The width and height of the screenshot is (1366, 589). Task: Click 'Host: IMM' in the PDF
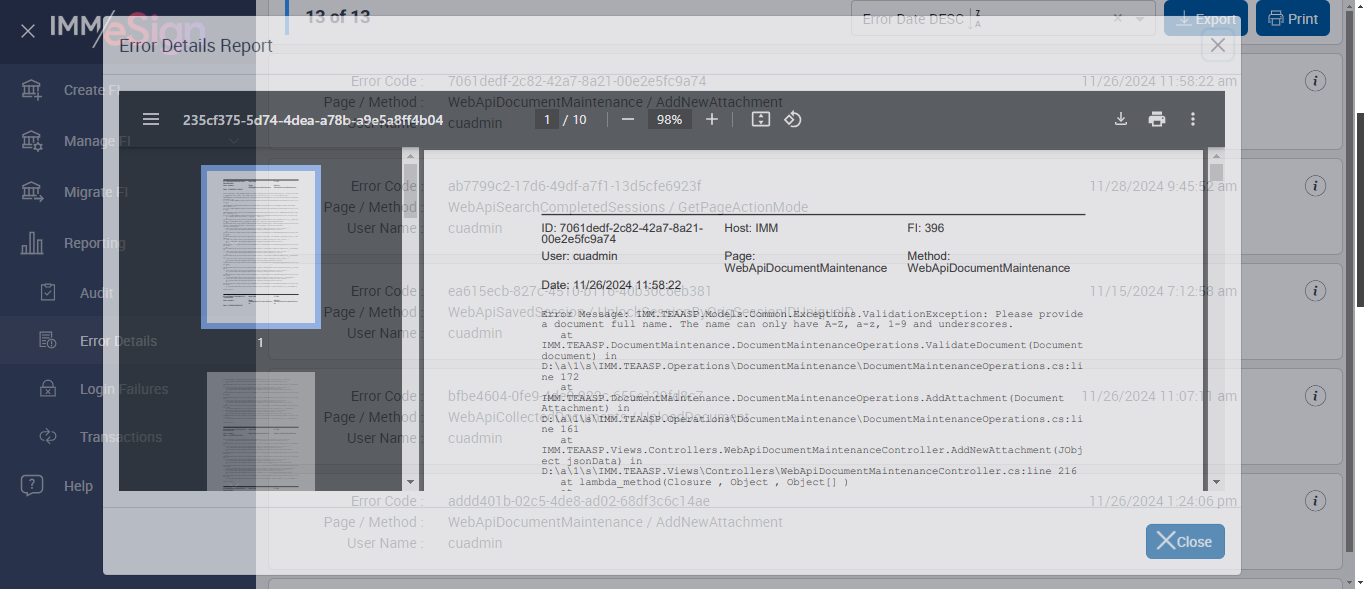point(751,229)
